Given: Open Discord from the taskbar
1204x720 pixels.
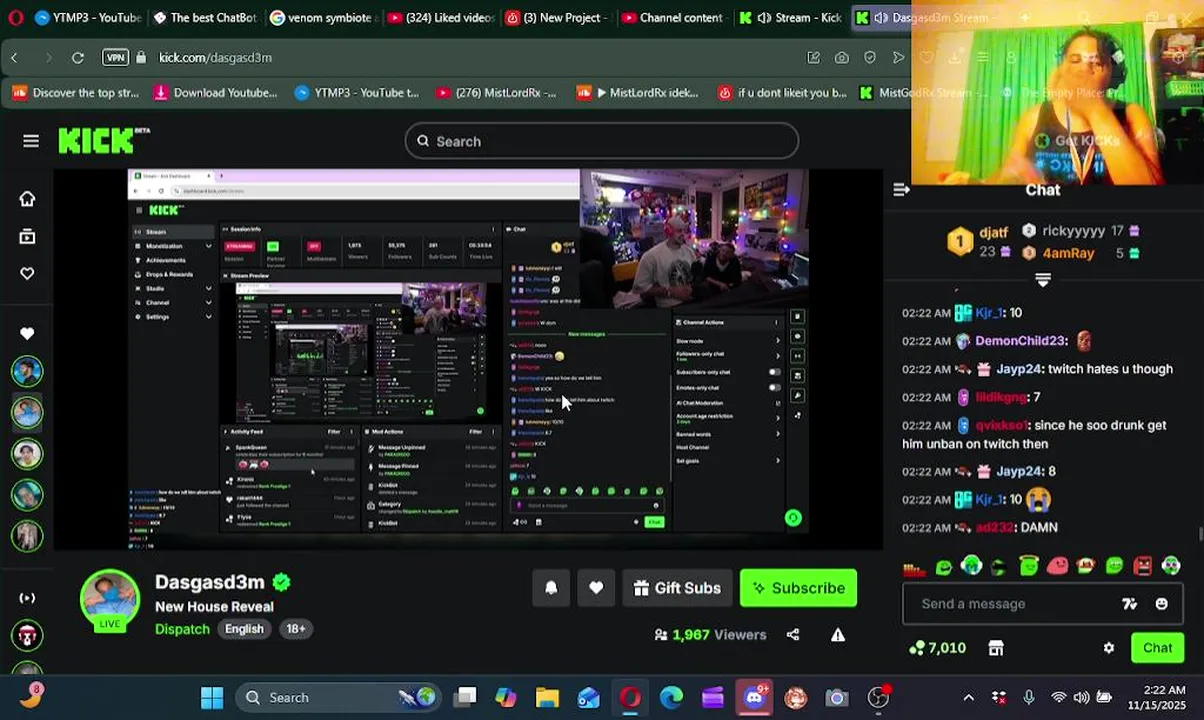Looking at the screenshot, I should pyautogui.click(x=754, y=698).
